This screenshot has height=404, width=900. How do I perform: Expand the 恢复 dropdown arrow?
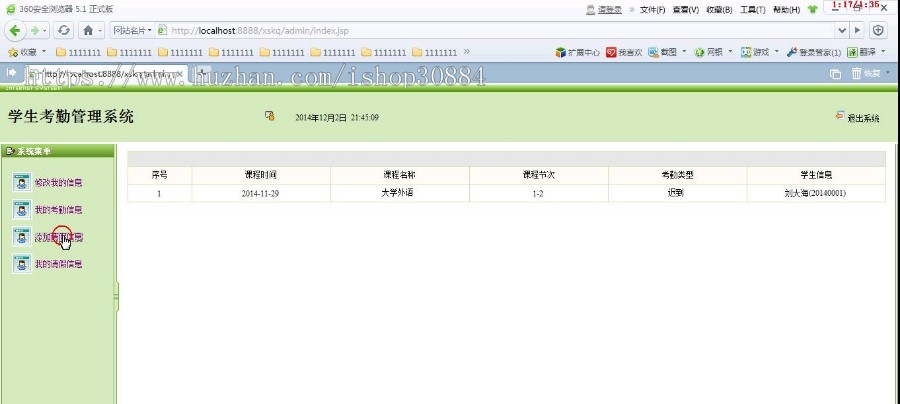point(888,73)
